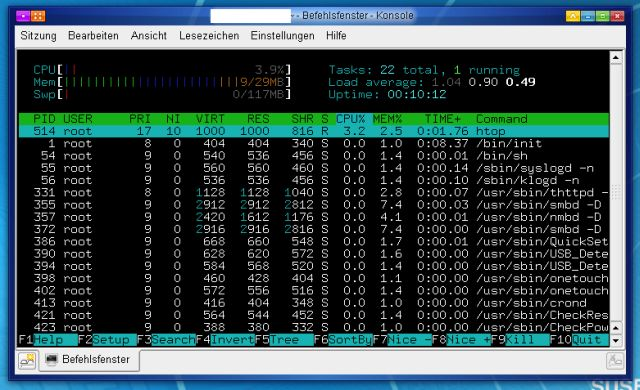Switch to the Befehlsfenster session tab

coord(89,360)
